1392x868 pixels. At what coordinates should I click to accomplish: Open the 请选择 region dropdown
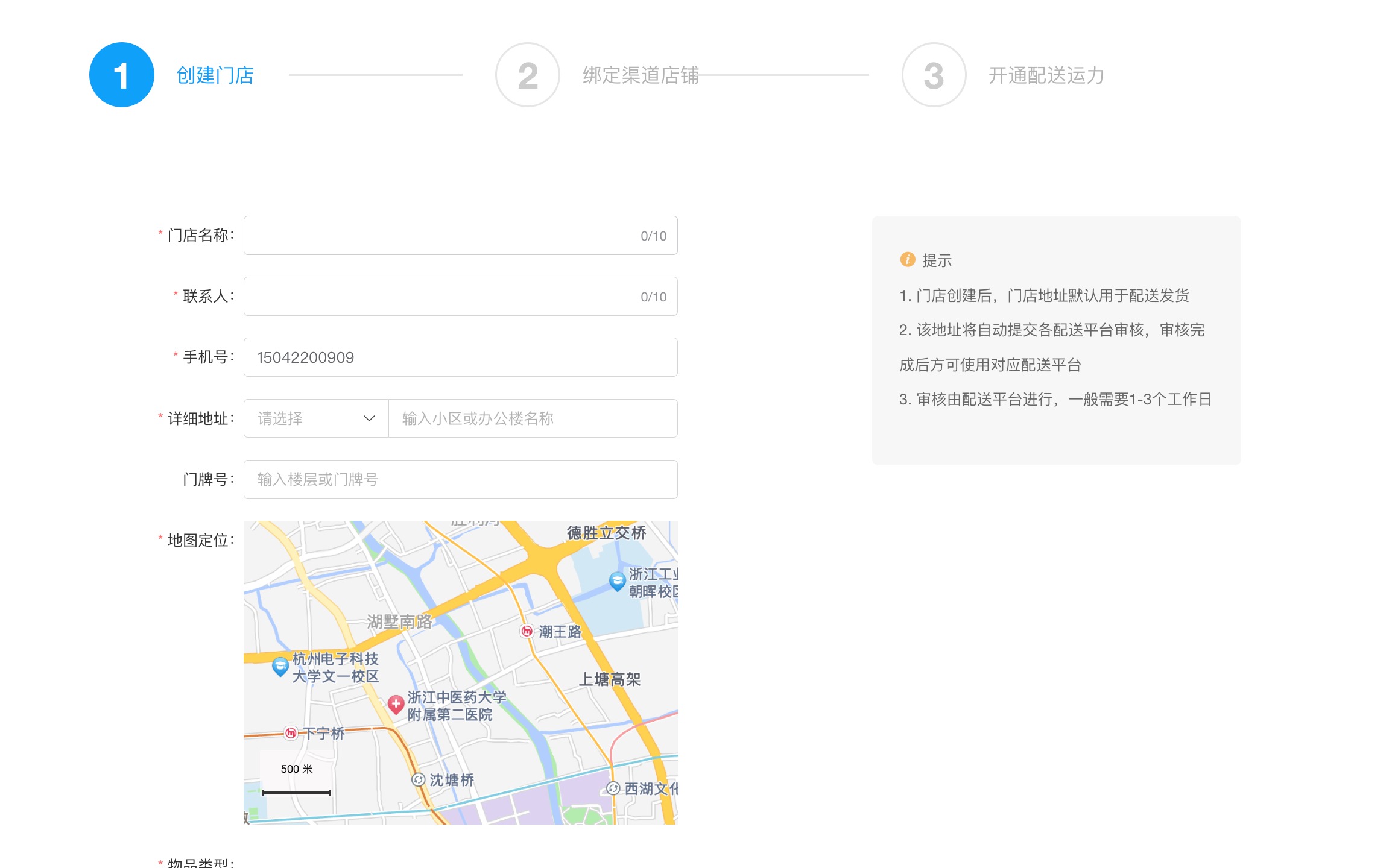point(316,418)
